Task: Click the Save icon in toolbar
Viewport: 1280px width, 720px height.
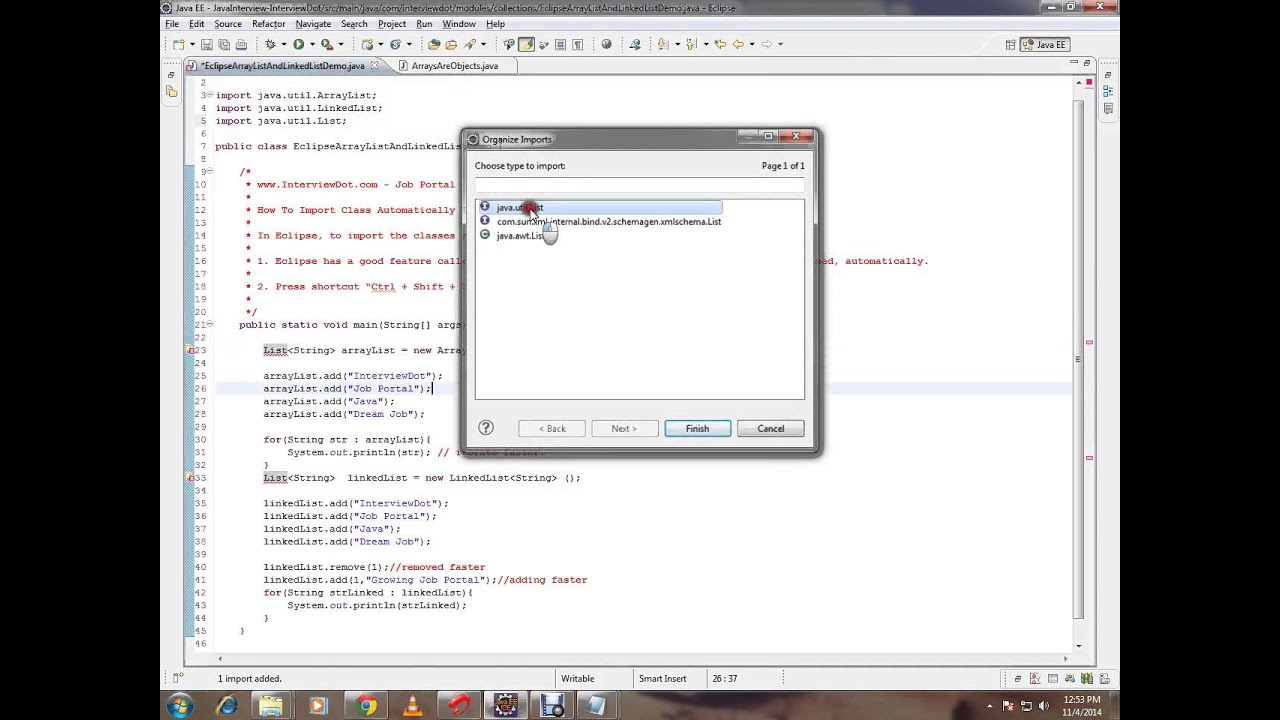Action: [x=206, y=44]
